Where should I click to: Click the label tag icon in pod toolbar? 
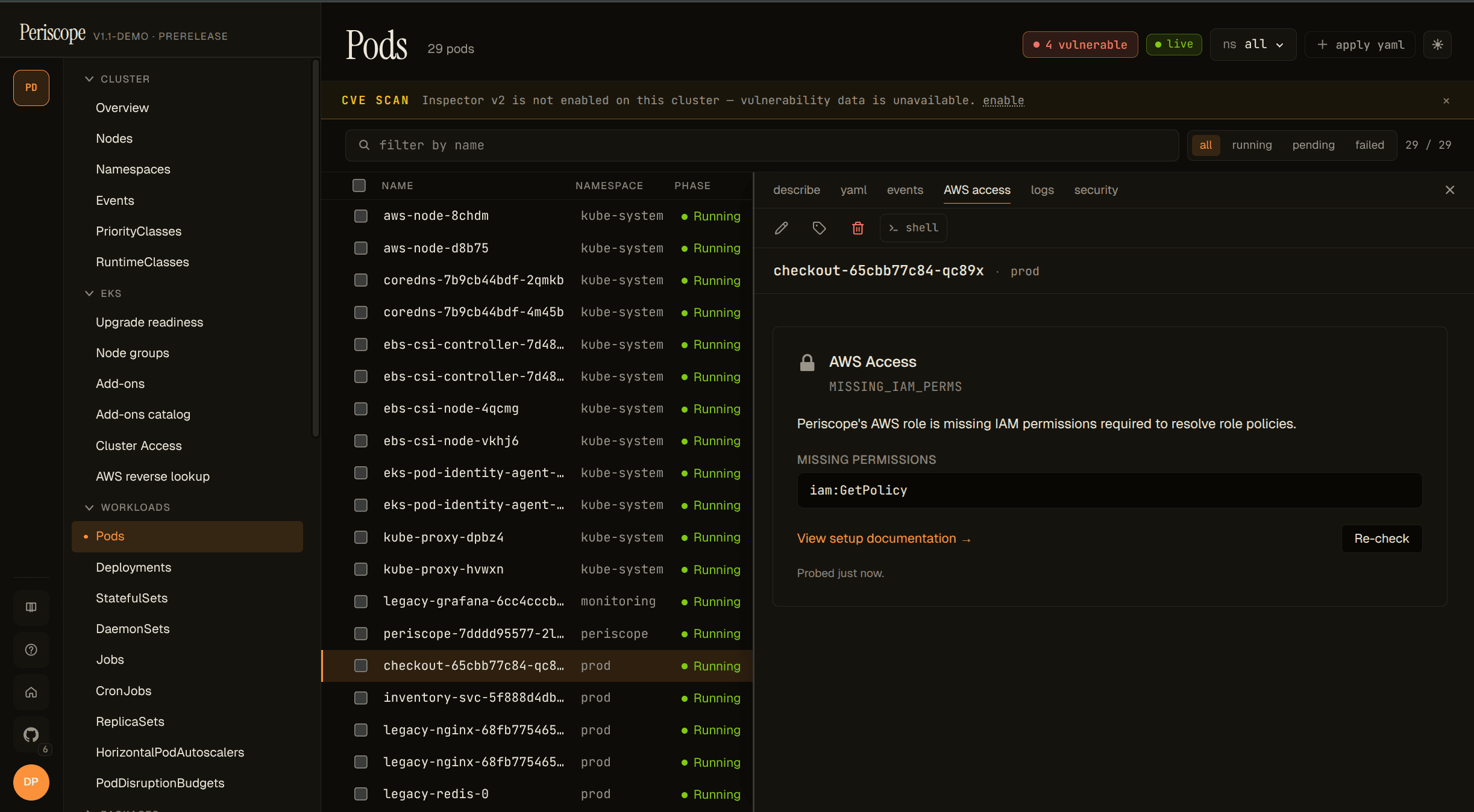819,228
